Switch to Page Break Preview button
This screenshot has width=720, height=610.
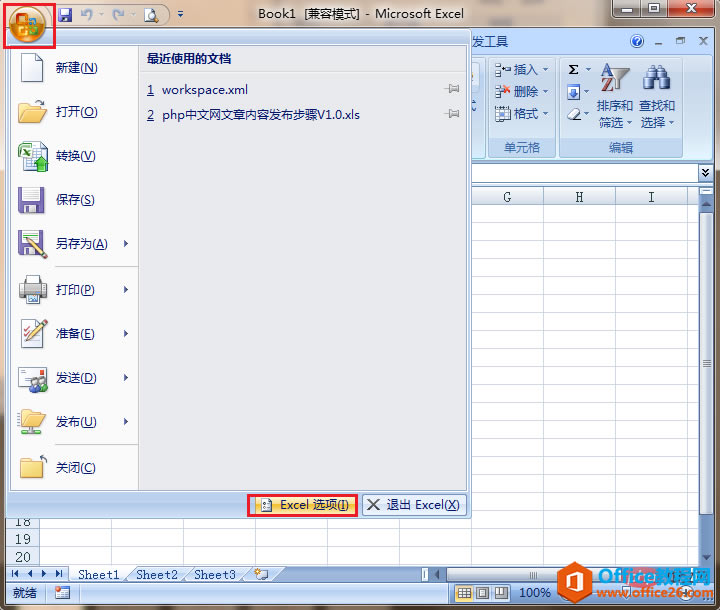tap(501, 593)
